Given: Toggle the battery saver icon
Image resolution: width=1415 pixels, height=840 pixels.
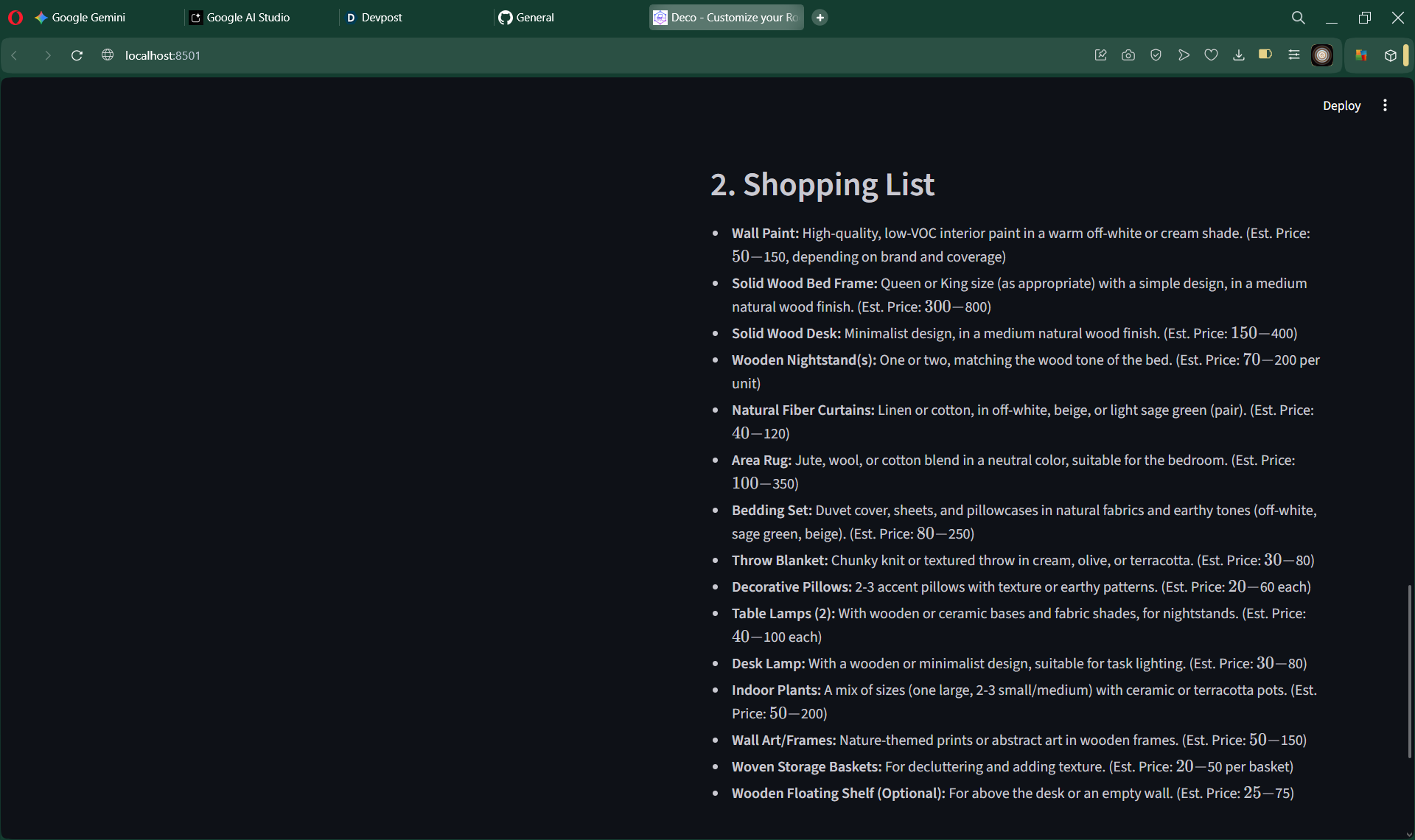Looking at the screenshot, I should [x=1265, y=55].
